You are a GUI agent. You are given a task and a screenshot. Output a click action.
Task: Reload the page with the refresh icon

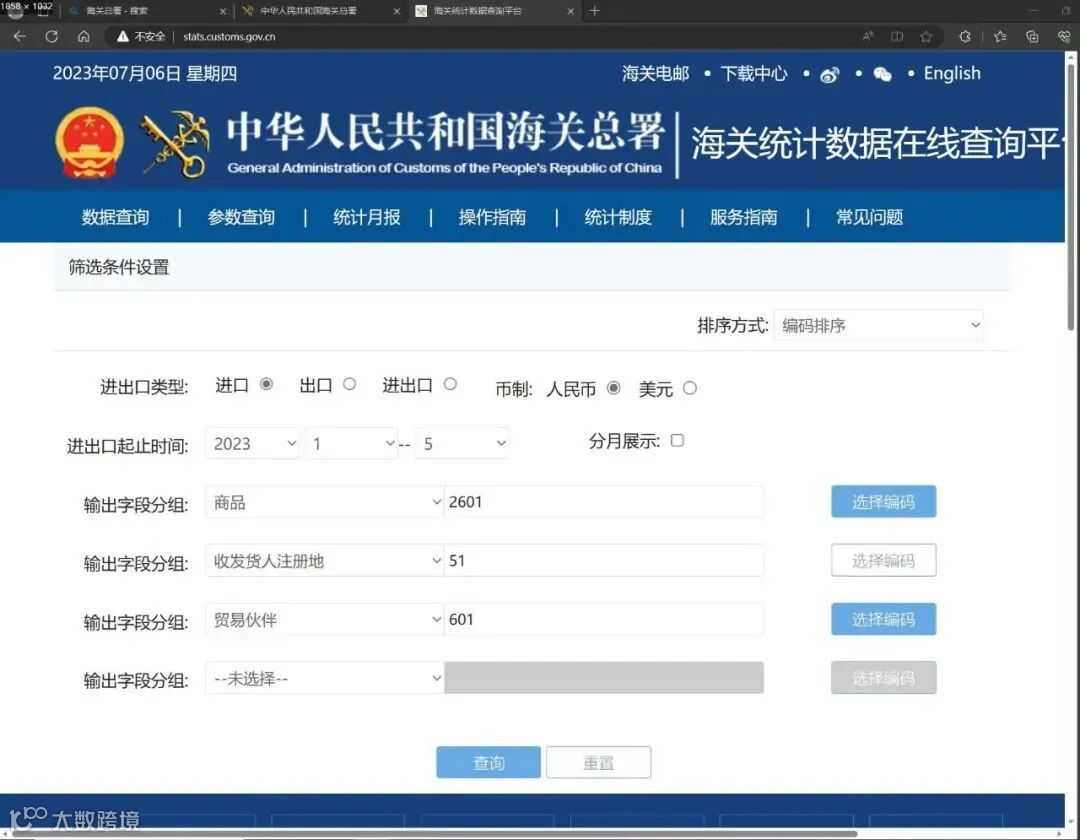(x=52, y=36)
